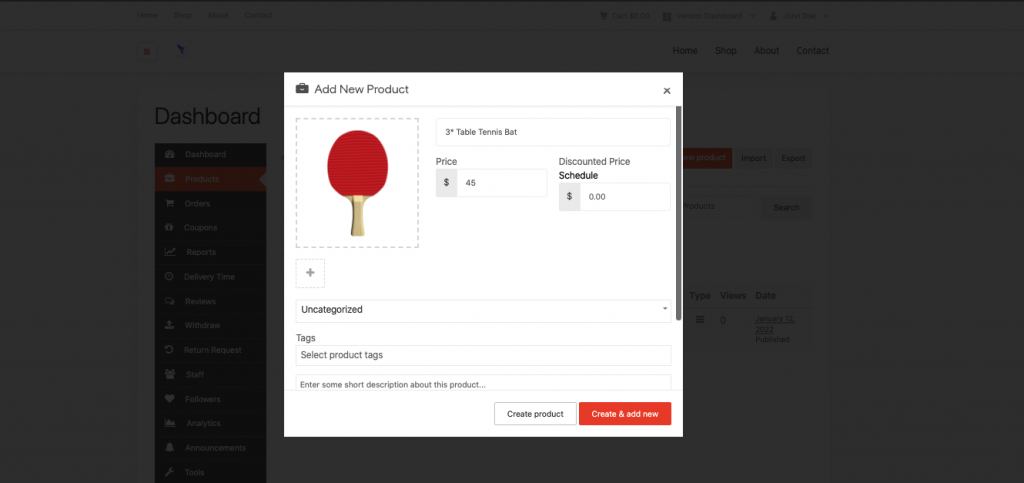Open the Orders cart icon in sidebar

tap(170, 203)
